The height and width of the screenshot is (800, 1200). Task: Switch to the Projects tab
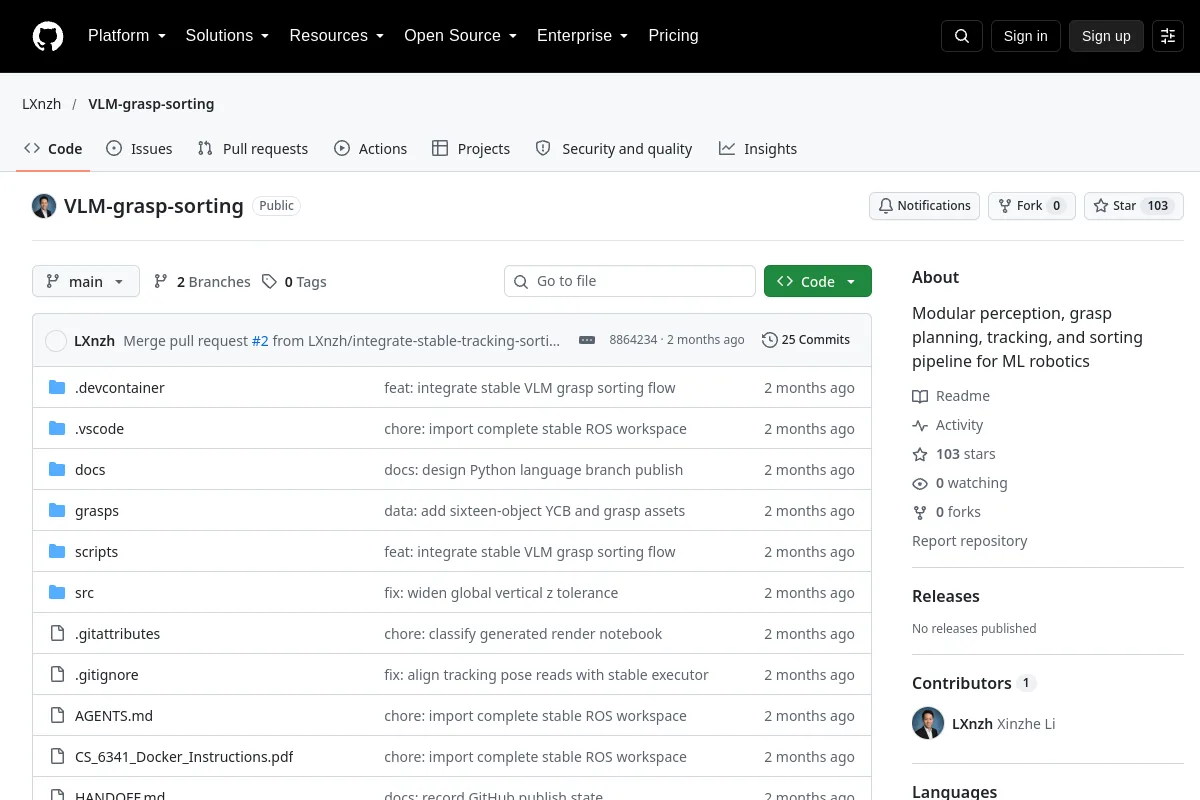click(x=471, y=149)
